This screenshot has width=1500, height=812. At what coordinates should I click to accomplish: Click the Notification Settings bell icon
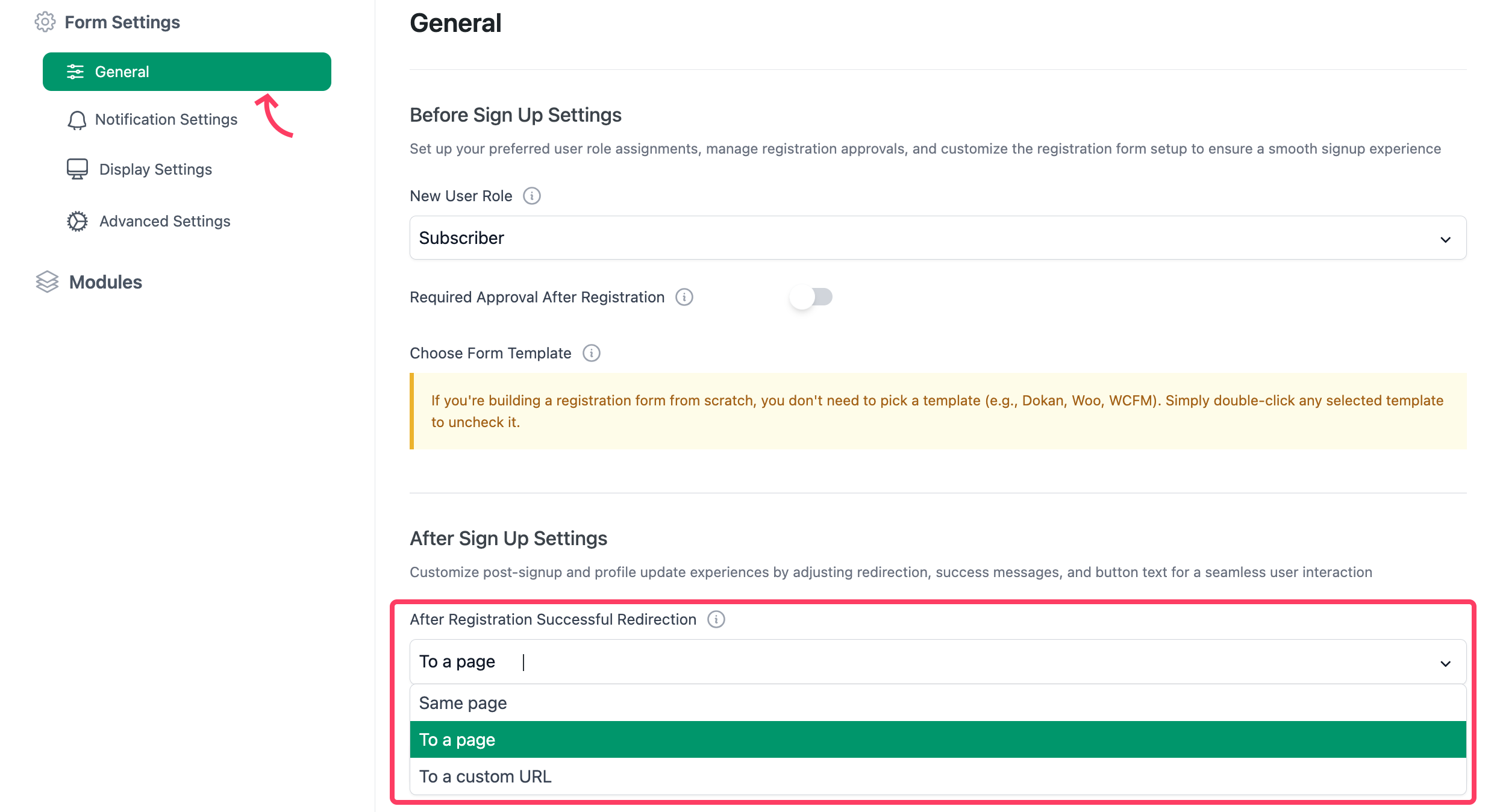pos(77,120)
